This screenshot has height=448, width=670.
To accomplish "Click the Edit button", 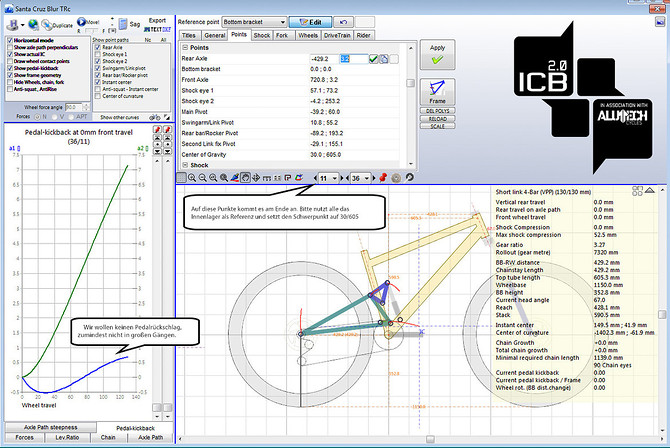I will coord(311,22).
